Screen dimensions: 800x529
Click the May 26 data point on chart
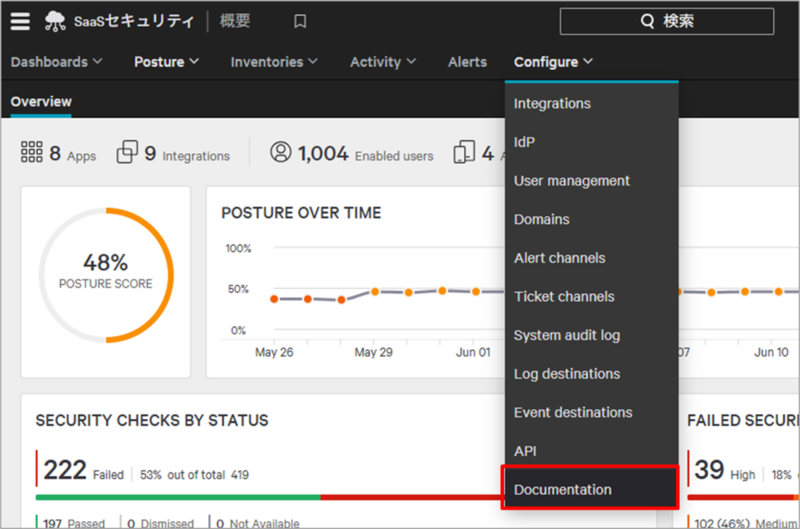coord(274,299)
